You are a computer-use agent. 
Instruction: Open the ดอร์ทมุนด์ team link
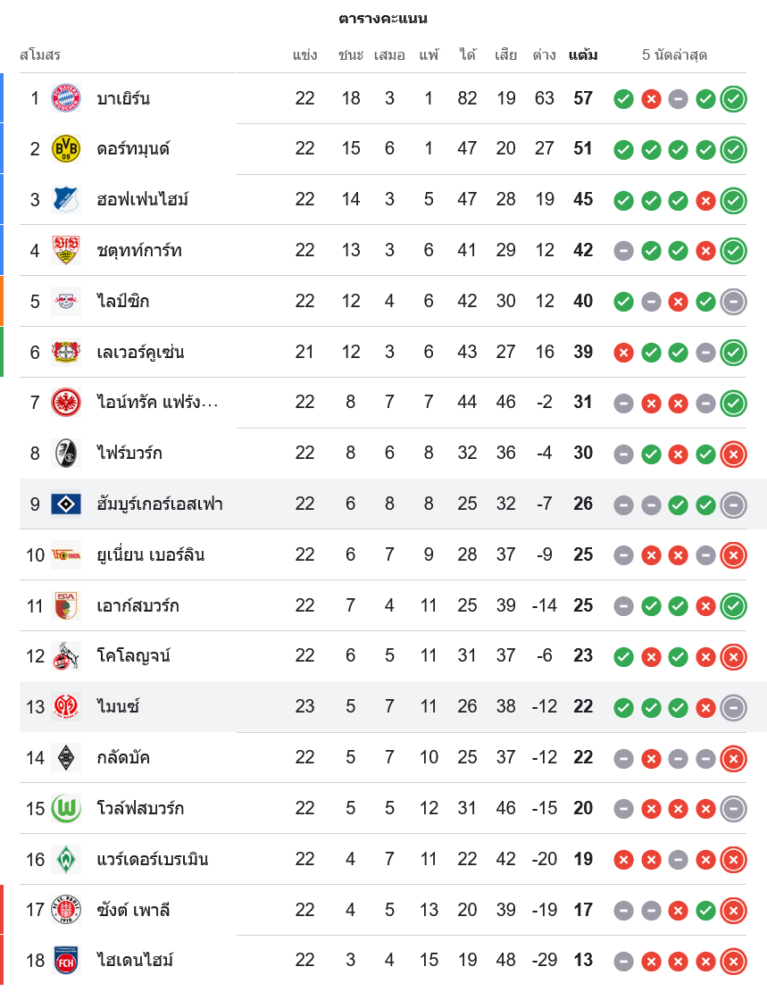pyautogui.click(x=133, y=149)
